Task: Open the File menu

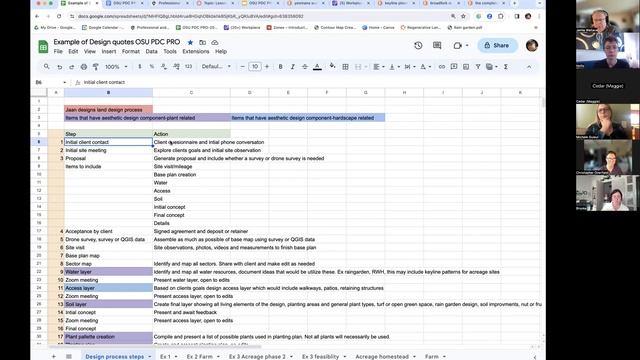Action: 58,51
